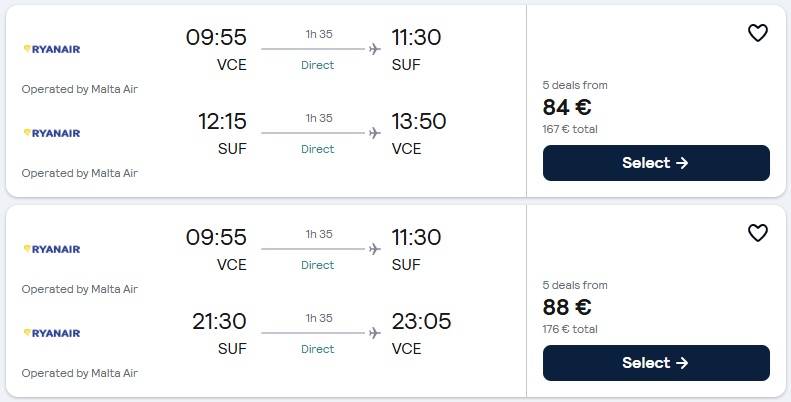Click the Ryanair logo beside the 12:15 flight
The image size is (791, 402).
point(52,133)
